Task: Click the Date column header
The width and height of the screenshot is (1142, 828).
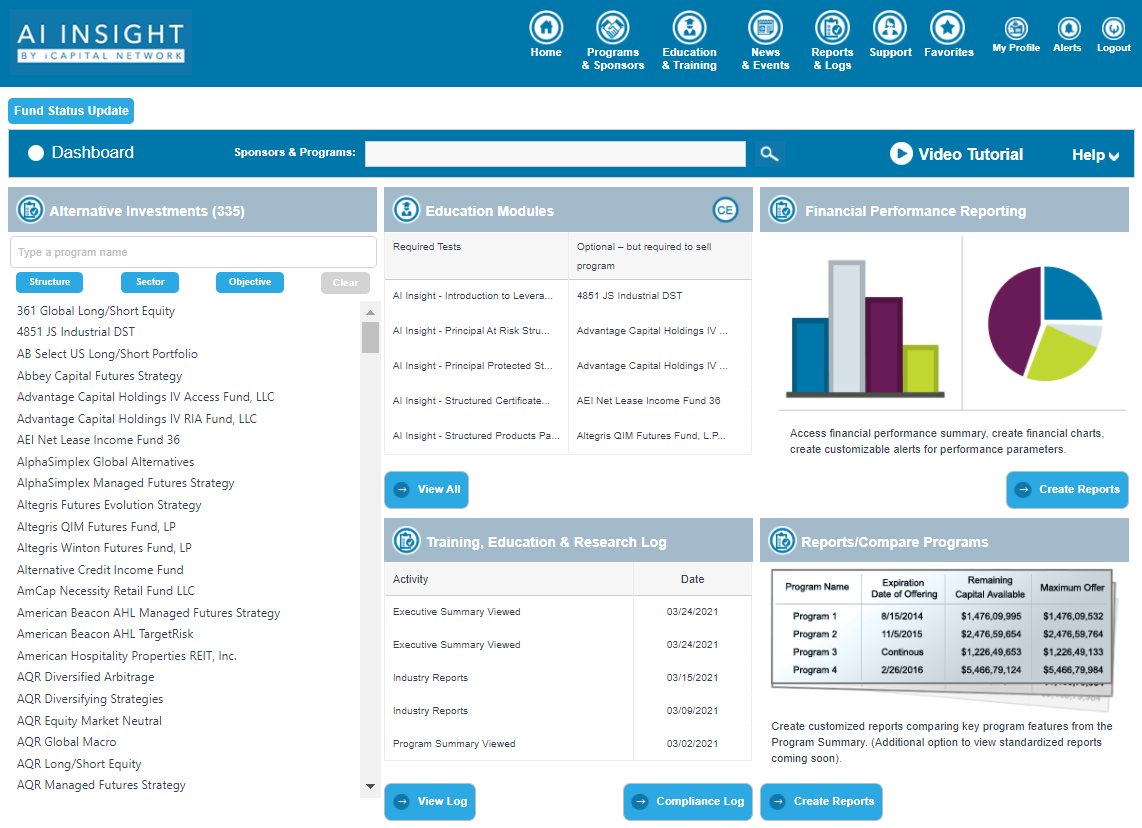Action: point(693,579)
